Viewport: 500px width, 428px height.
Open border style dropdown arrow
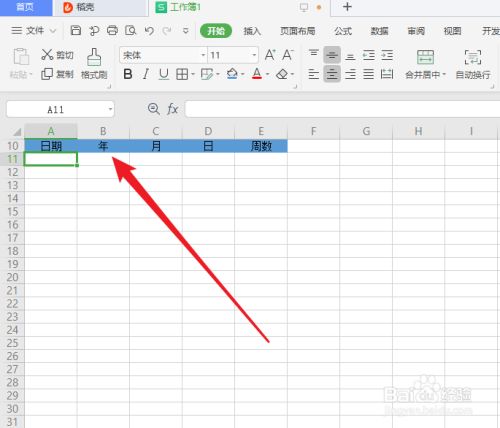pyautogui.click(x=193, y=74)
